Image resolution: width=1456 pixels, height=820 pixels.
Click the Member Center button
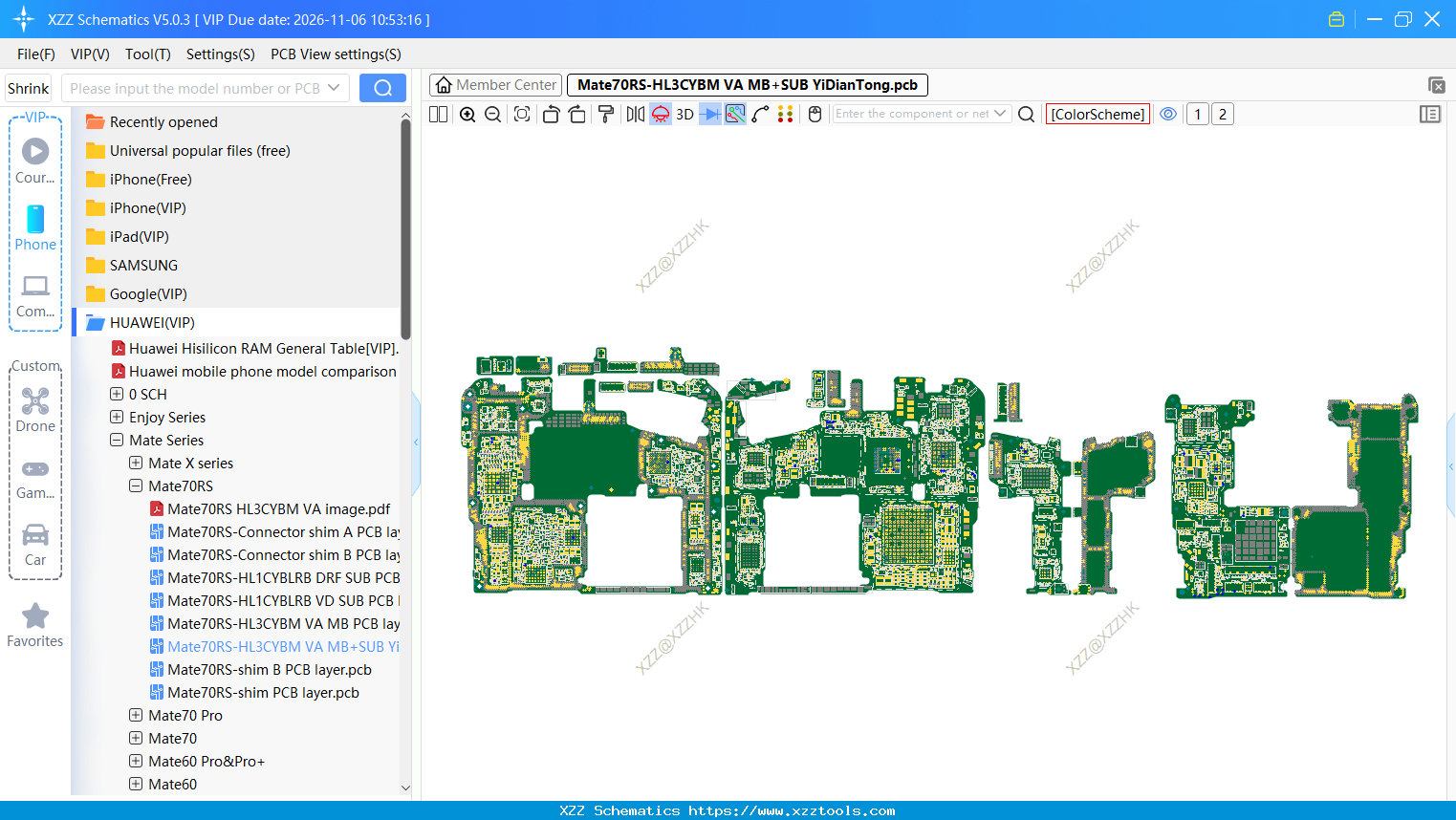point(496,85)
